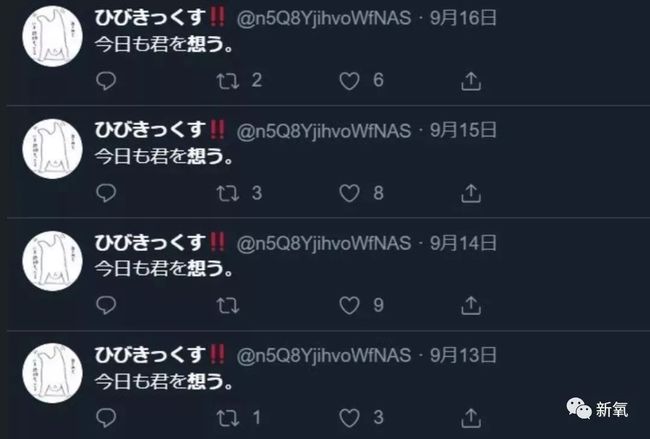Like the 9月15日 tweet with 8 likes
The width and height of the screenshot is (650, 439).
point(349,194)
